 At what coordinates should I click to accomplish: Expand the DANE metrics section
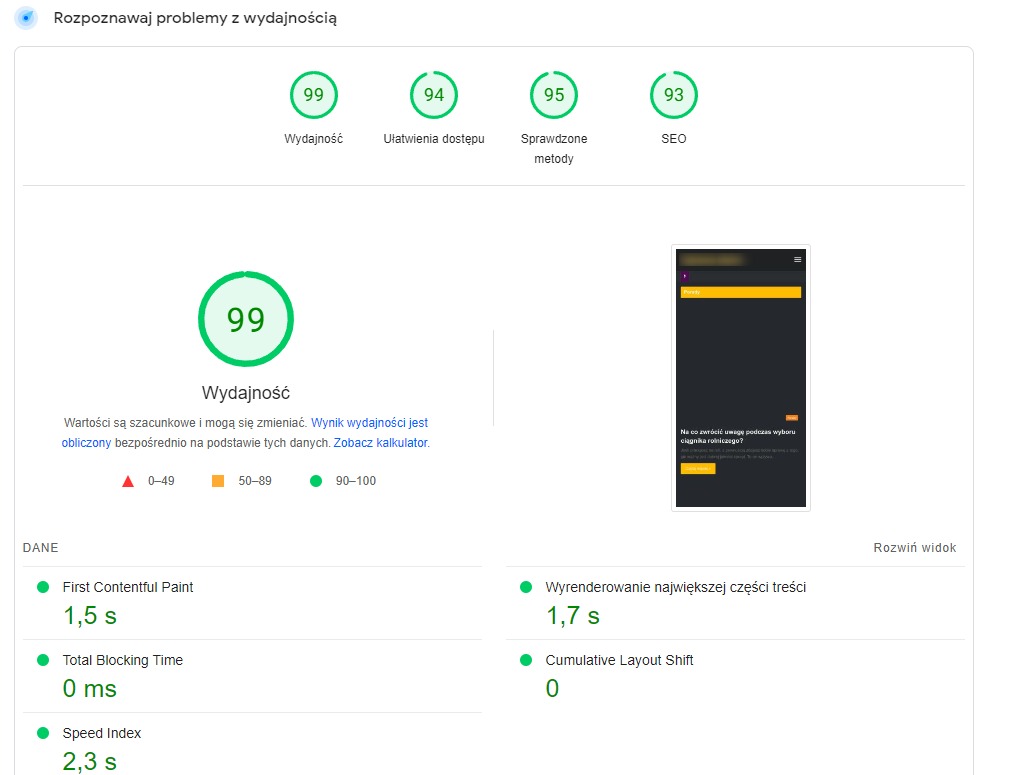point(40,547)
